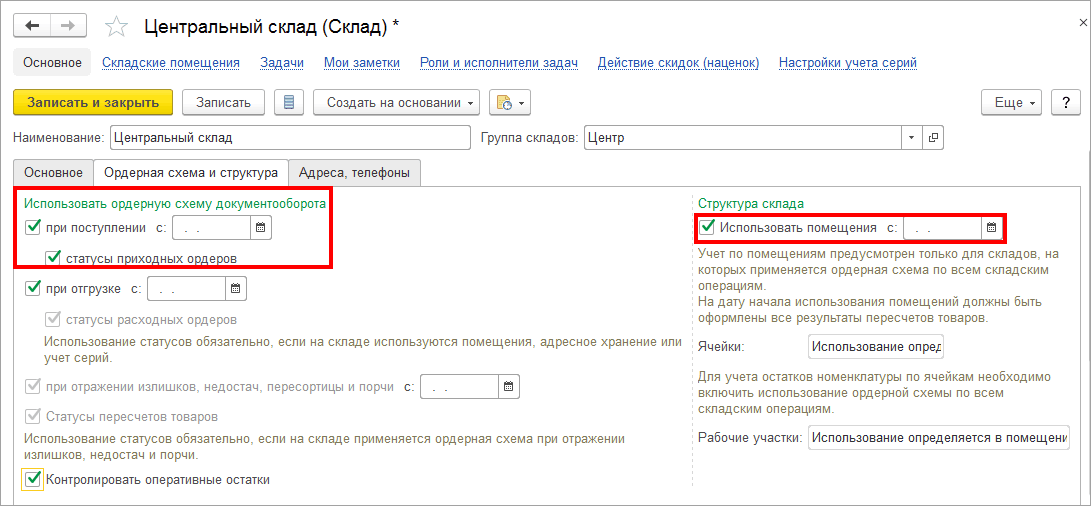
Task: Open calendar for при отгрузке date
Action: [235, 288]
